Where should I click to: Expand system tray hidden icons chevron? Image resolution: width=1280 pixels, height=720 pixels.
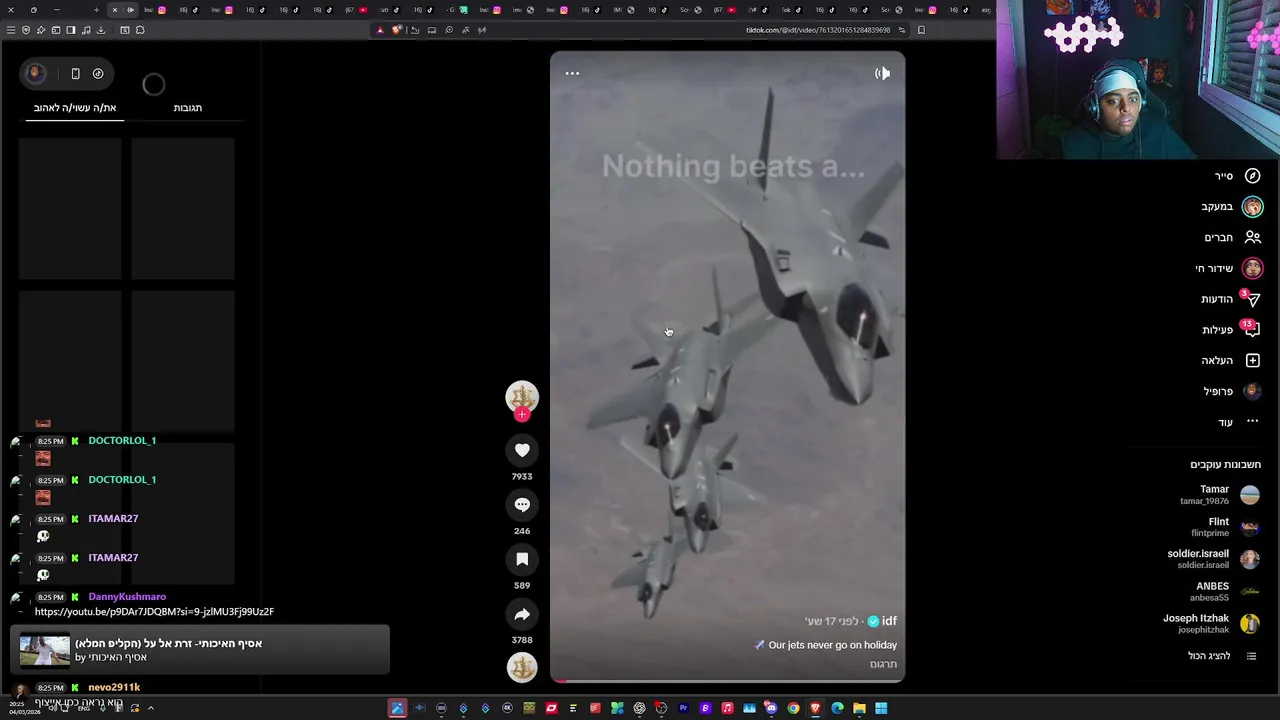click(x=150, y=708)
